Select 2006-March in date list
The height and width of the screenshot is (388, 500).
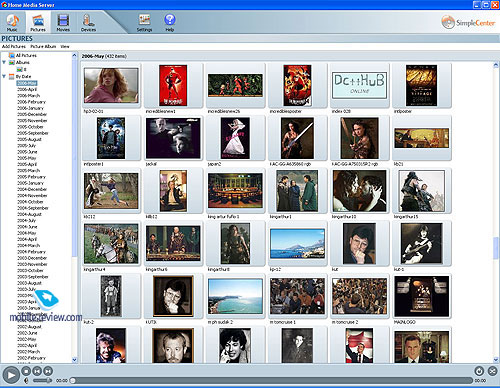pos(28,96)
